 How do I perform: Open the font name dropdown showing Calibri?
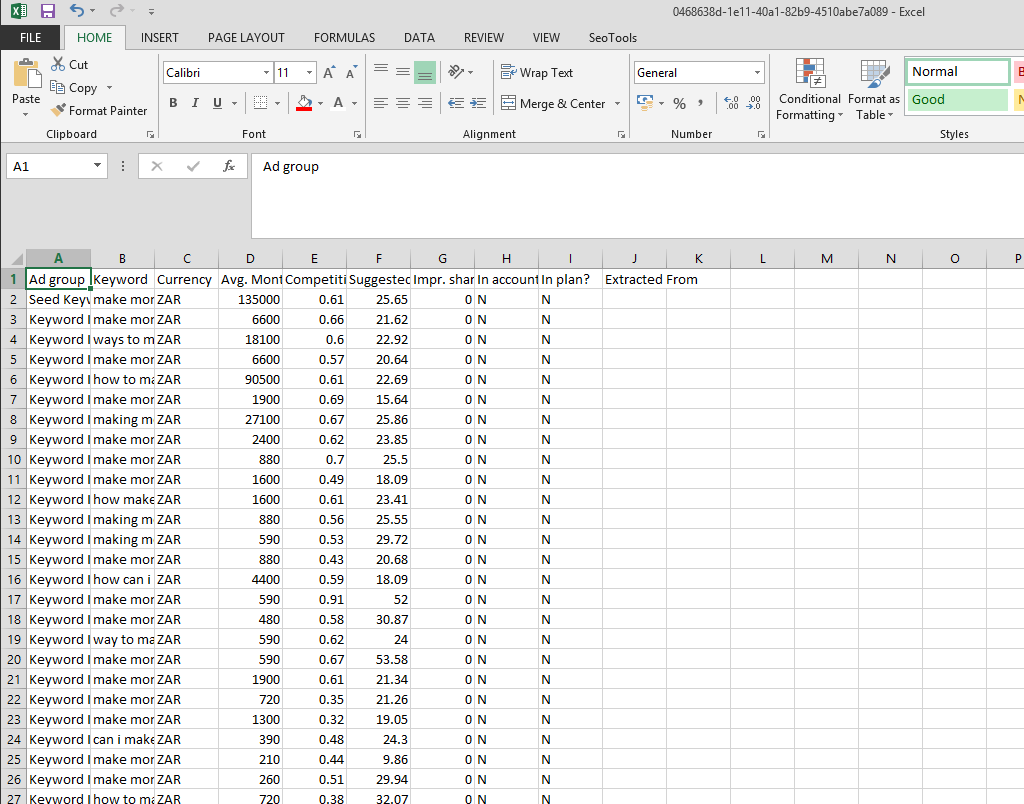click(266, 73)
